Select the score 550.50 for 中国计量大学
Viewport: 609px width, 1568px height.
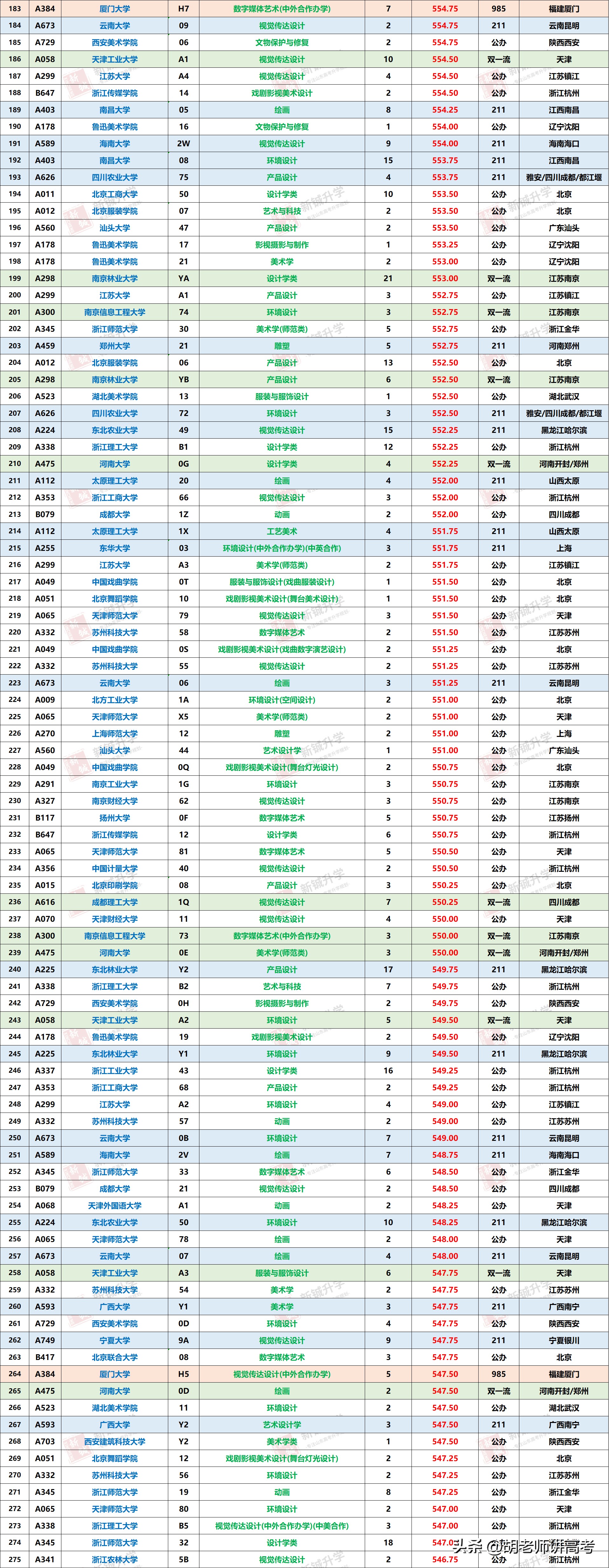tap(445, 869)
